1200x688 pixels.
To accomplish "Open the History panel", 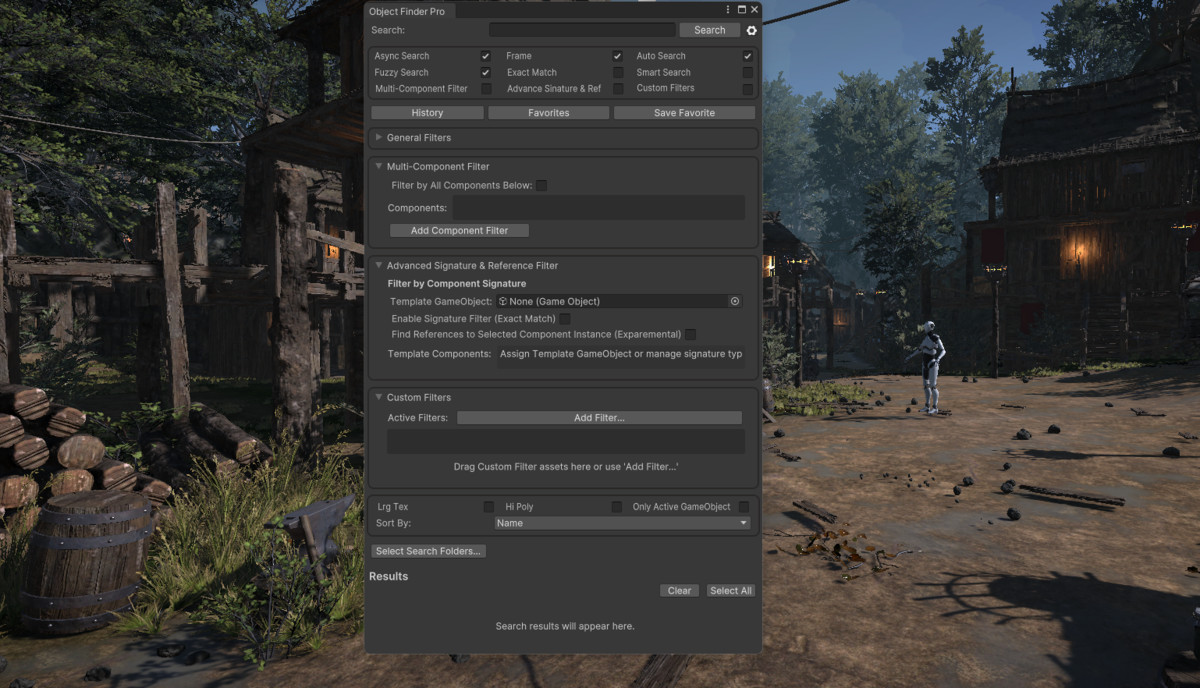I will [x=426, y=112].
